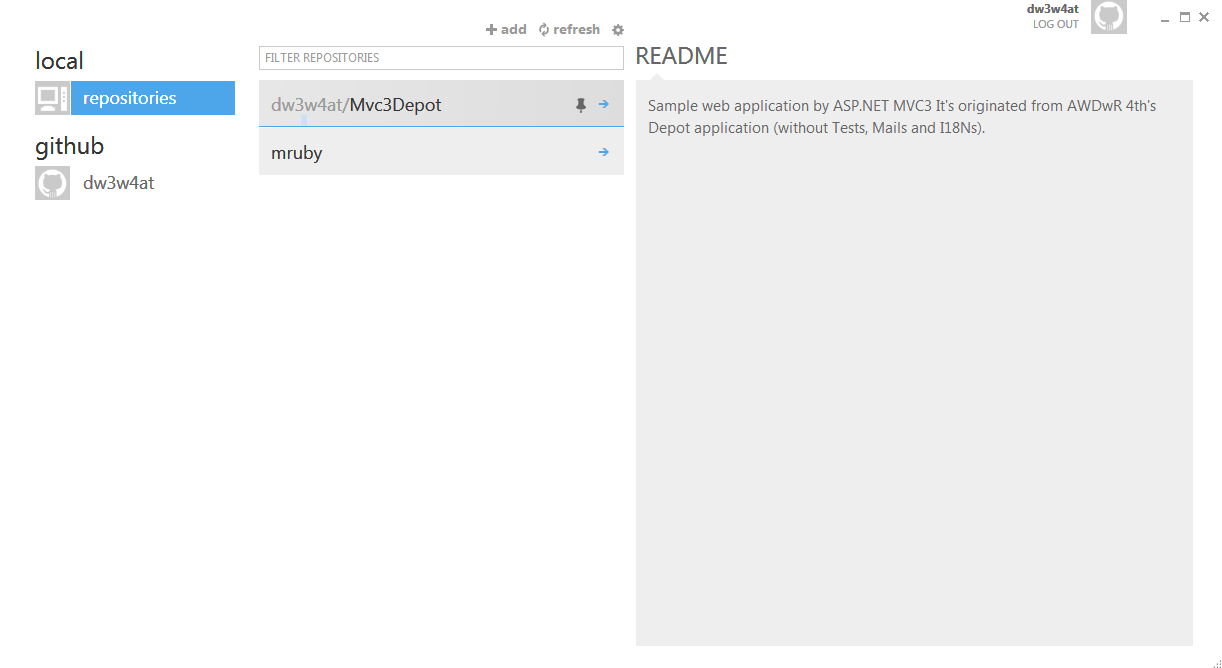The image size is (1222, 668).
Task: Open the mruby repository via its arrow
Action: pyautogui.click(x=603, y=152)
